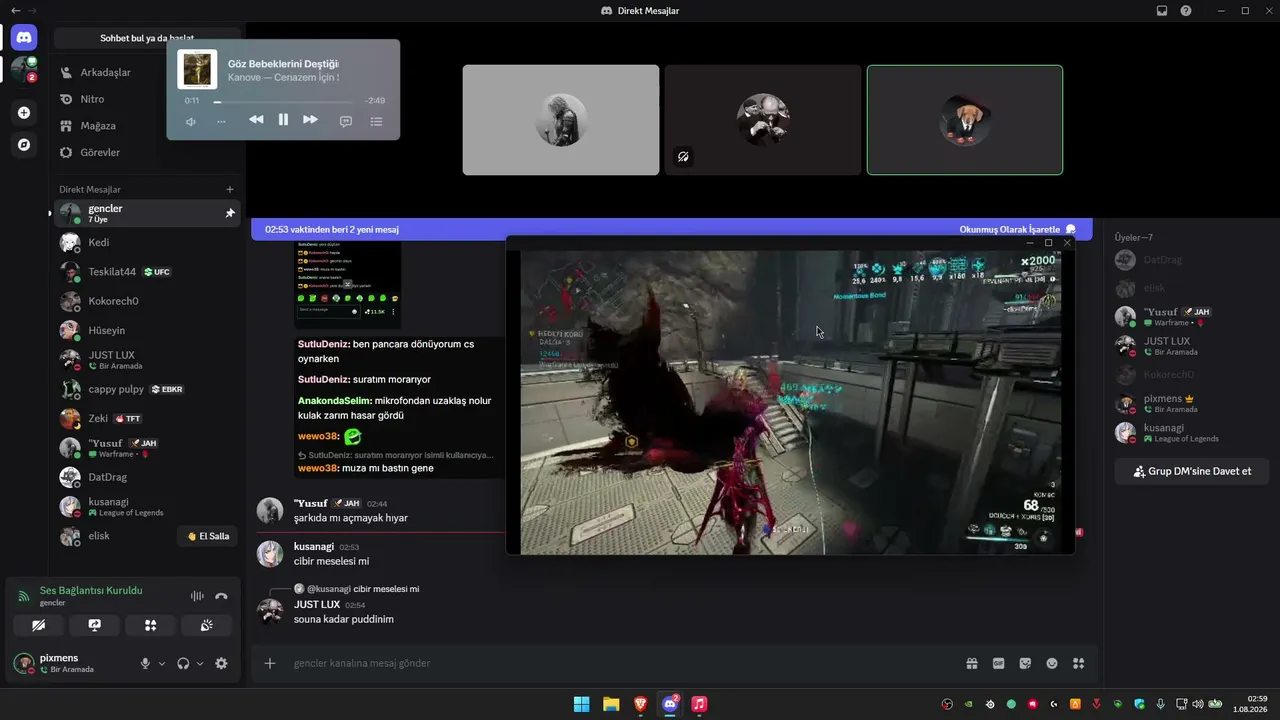Open User Settings gear icon
Screen dimensions: 1280x720
point(221,663)
